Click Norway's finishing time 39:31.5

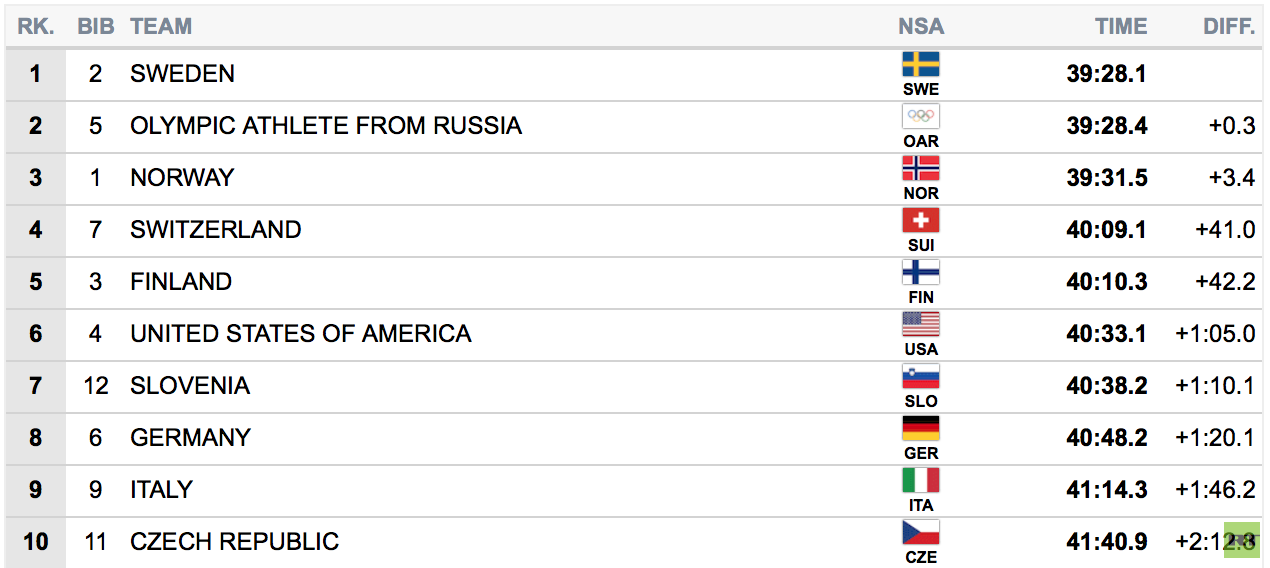click(1107, 178)
